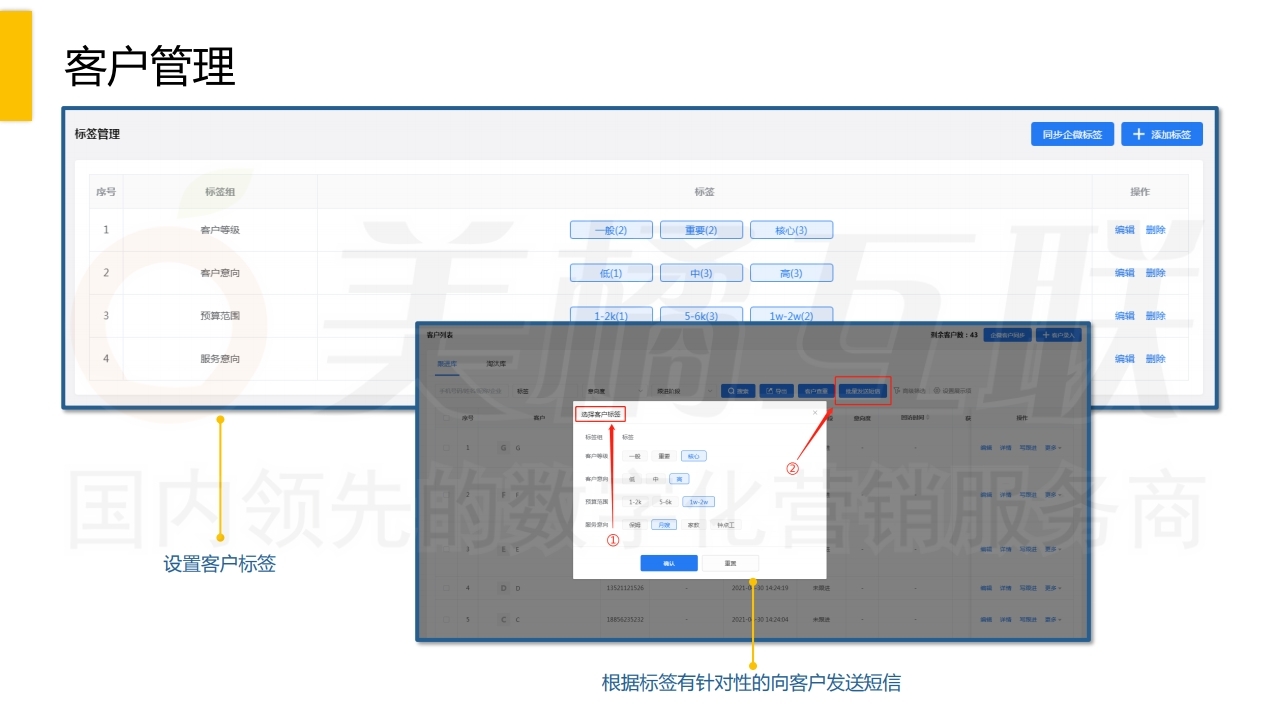This screenshot has height=720, width=1280.
Task: Toggle the header select-all checkbox in customer list
Action: click(446, 418)
